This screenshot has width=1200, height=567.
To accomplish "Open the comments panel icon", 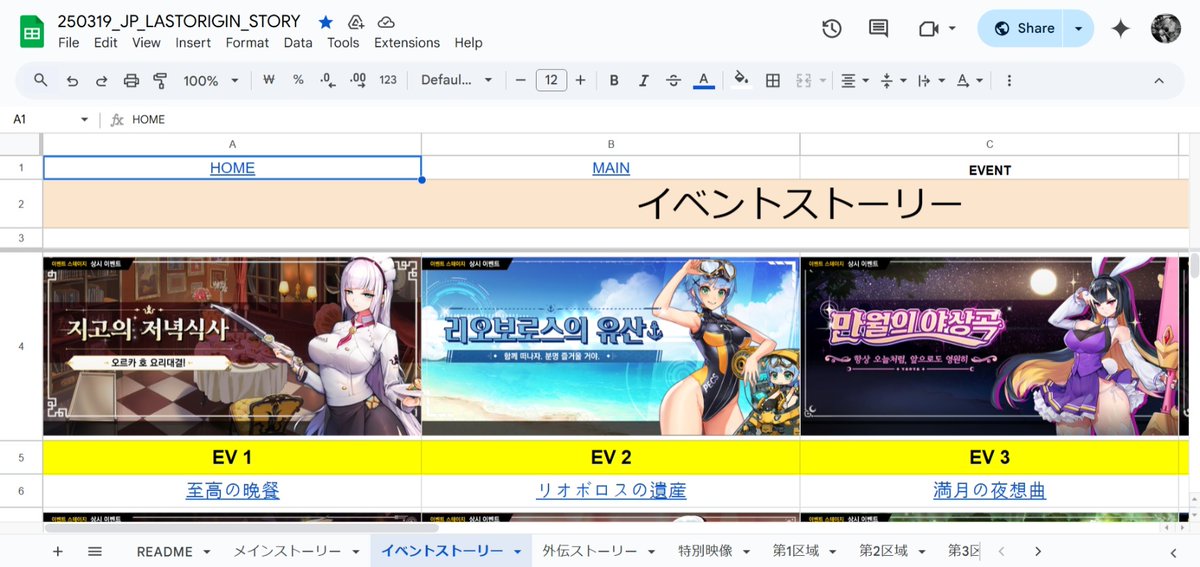I will coord(878,28).
